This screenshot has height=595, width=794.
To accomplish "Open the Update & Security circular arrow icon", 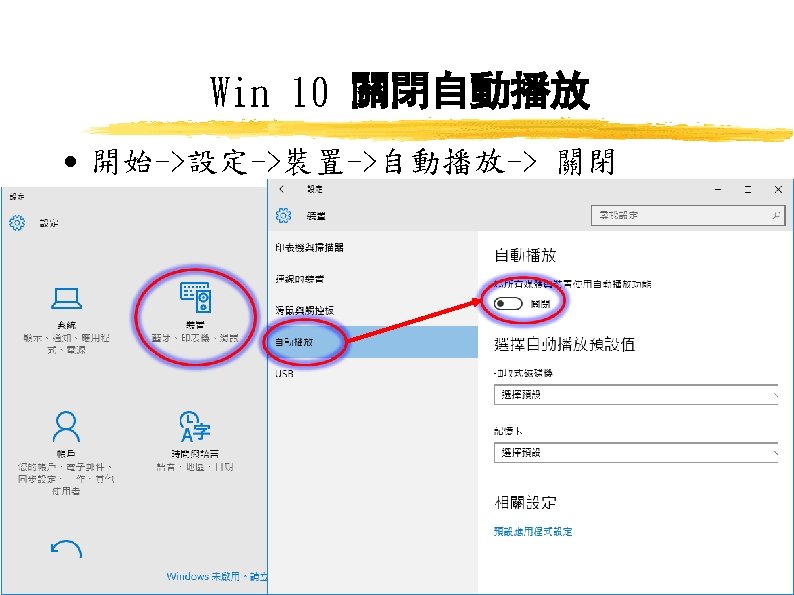I will [x=66, y=549].
